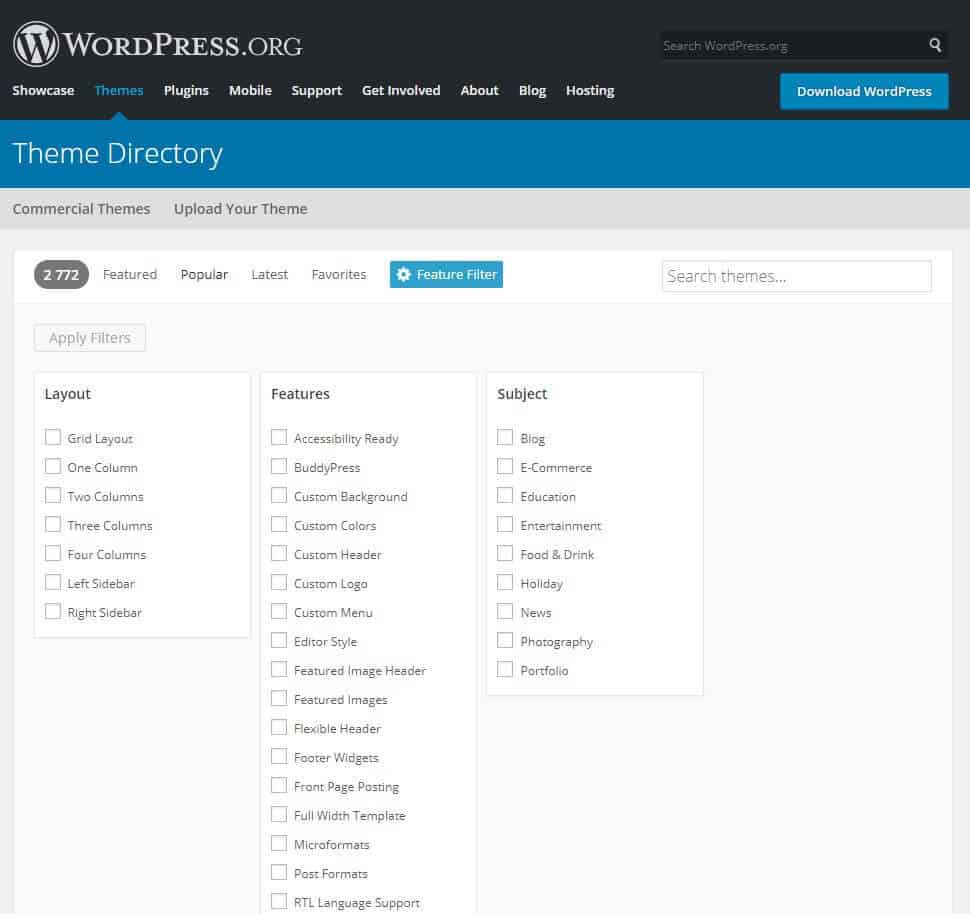Check the Food & Drink checkbox

tap(505, 554)
